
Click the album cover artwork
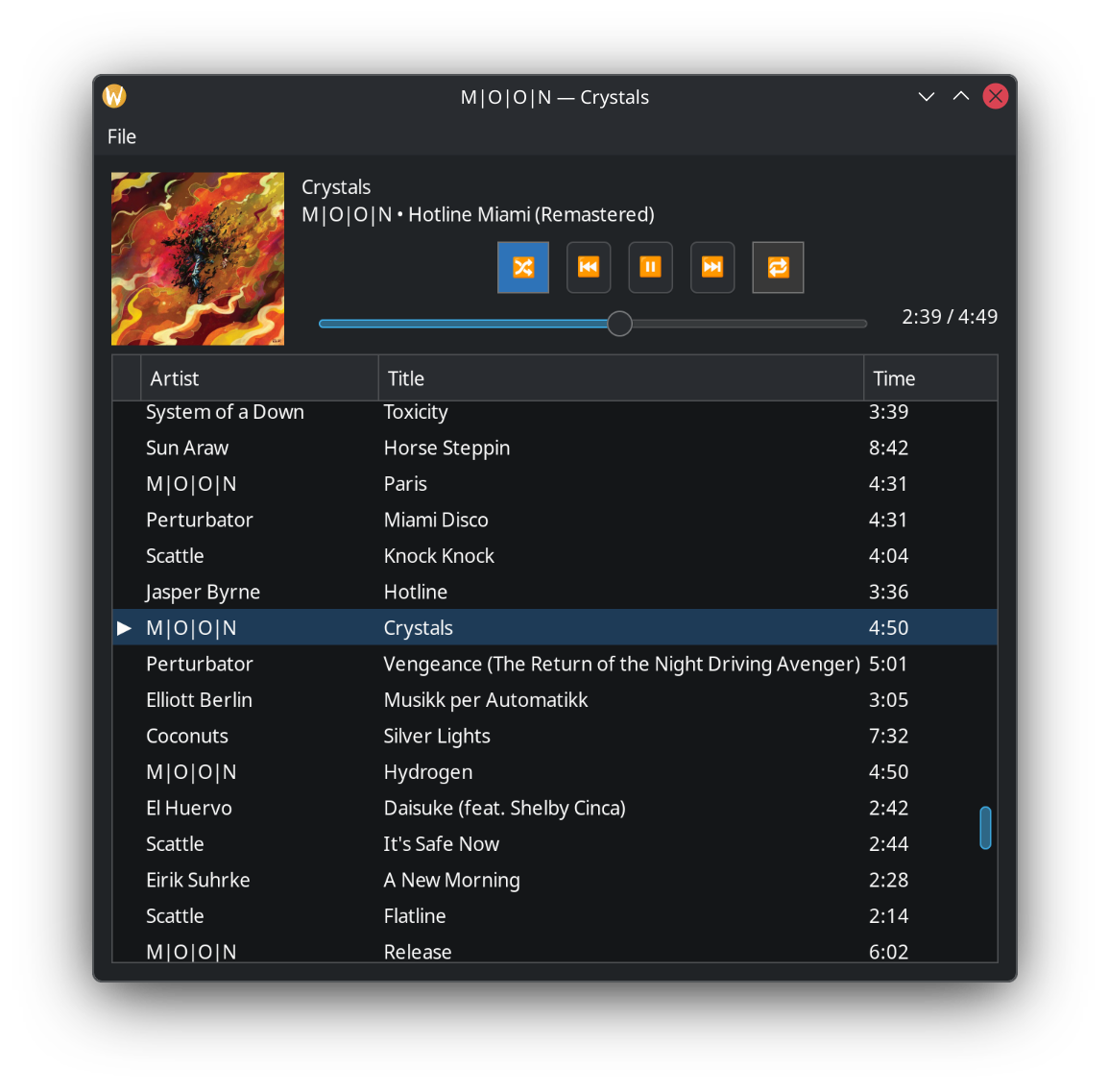198,259
